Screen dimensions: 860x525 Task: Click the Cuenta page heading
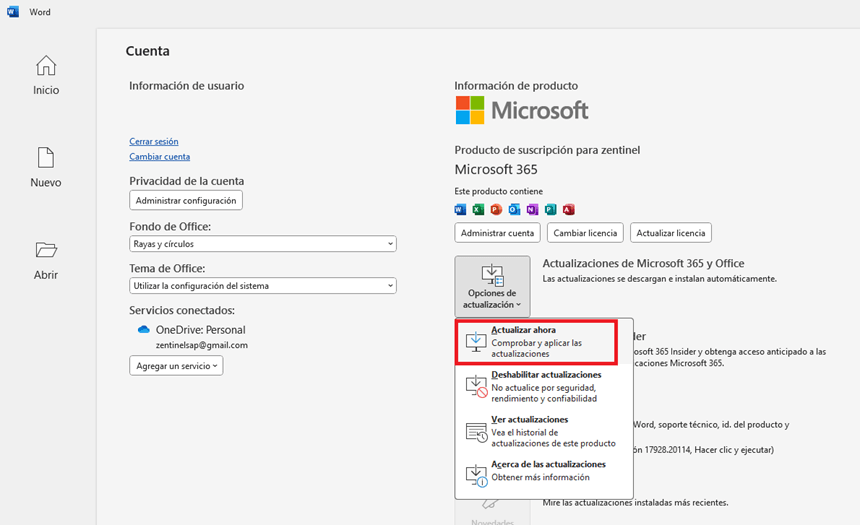tap(148, 51)
